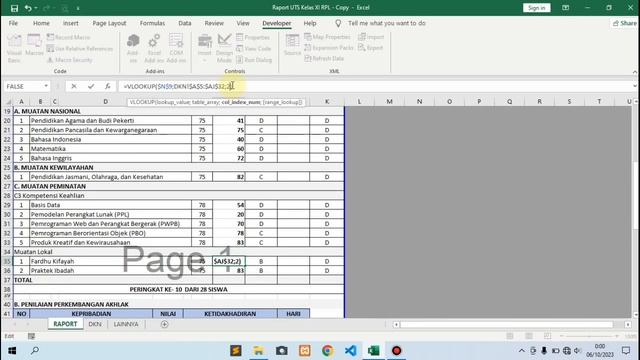Switch to the LAINNYA sheet tab
Image resolution: width=640 pixels, height=360 pixels.
pyautogui.click(x=126, y=324)
